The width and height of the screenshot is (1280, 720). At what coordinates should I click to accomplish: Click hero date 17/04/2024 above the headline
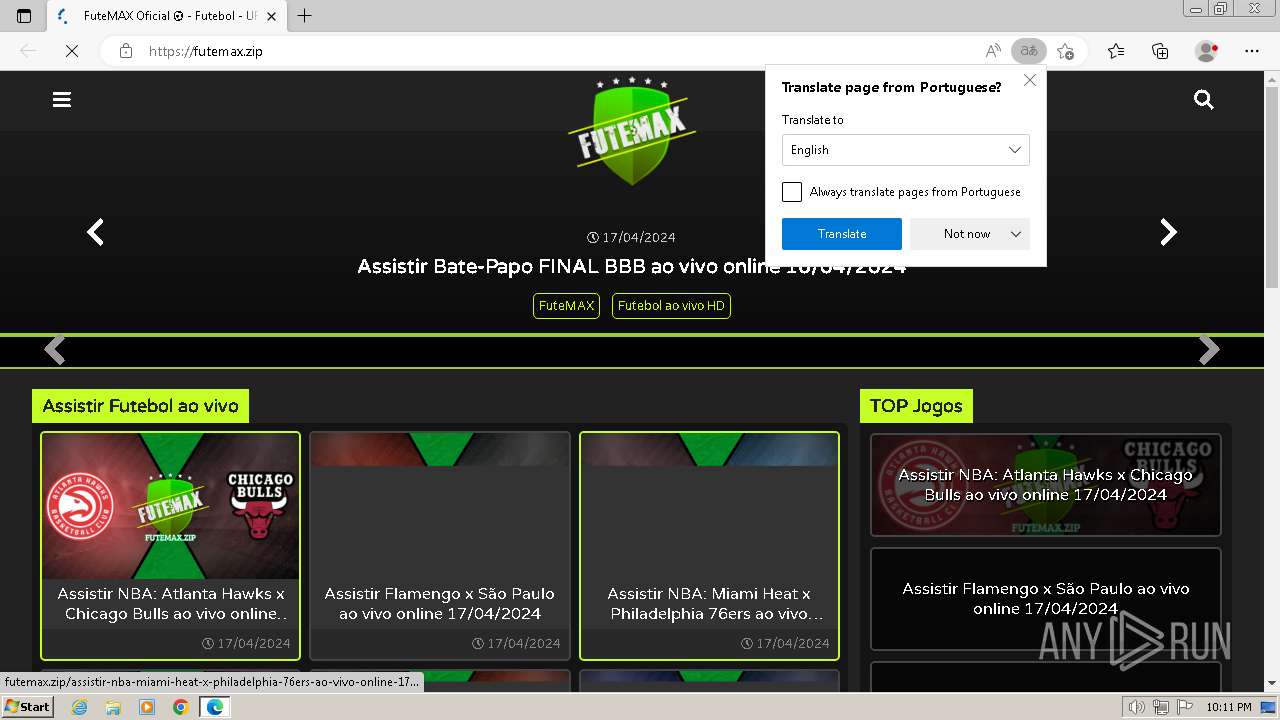[631, 237]
